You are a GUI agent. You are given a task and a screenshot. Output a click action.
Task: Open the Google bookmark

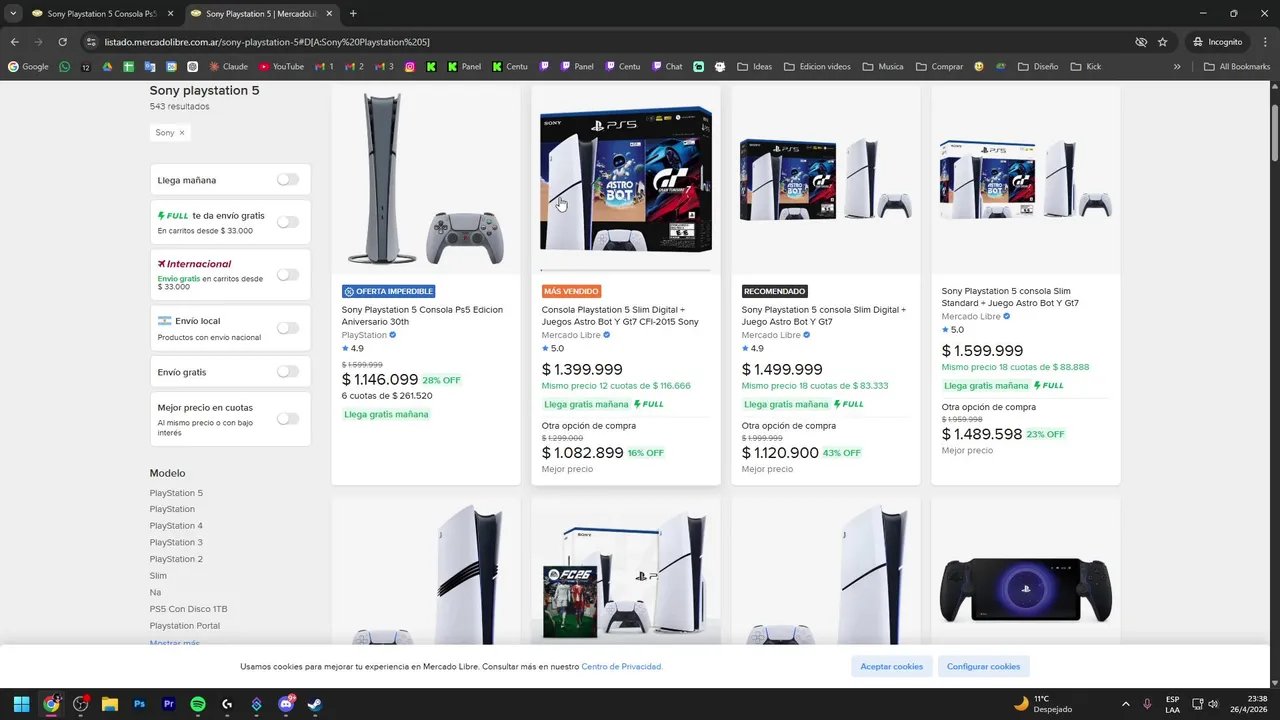[28, 67]
